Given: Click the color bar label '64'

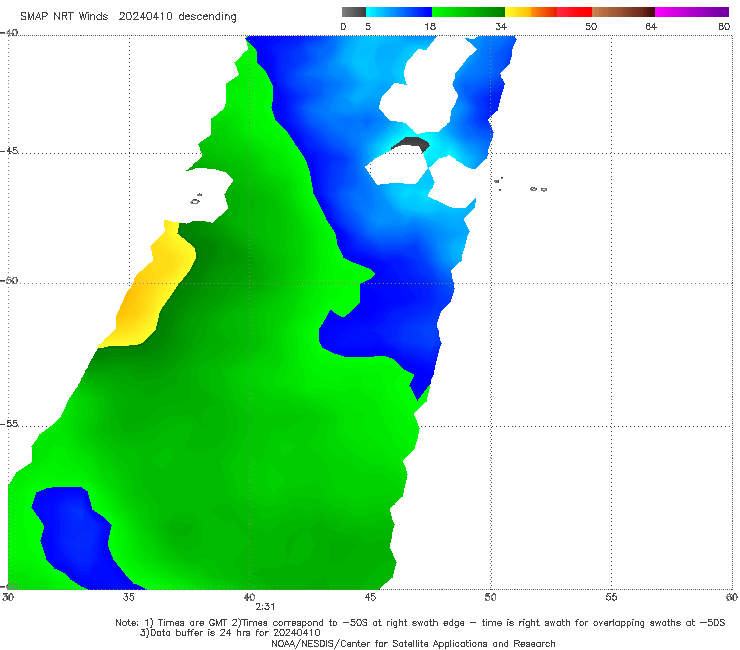Looking at the screenshot, I should 651,27.
